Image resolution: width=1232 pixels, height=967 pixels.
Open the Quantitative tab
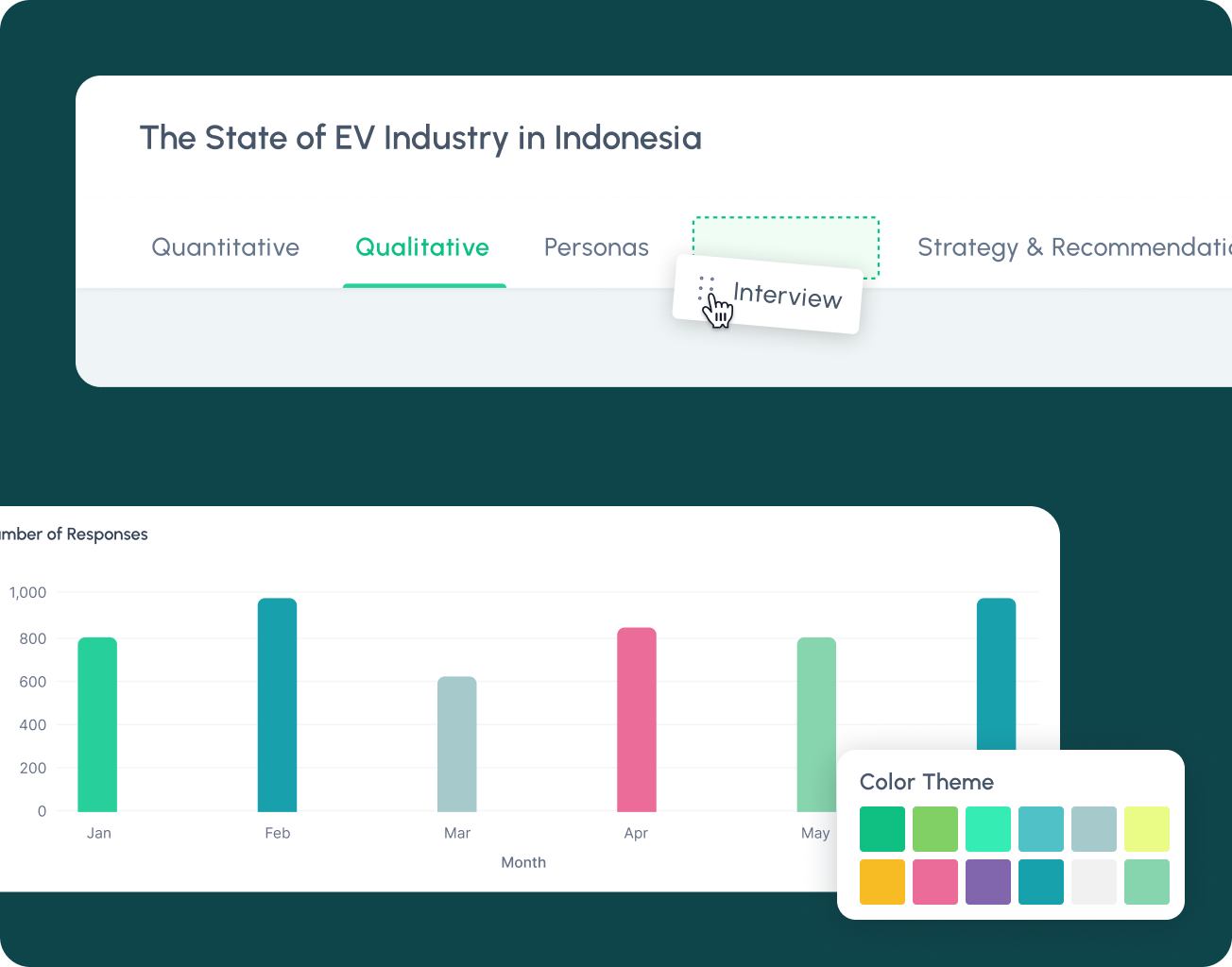pyautogui.click(x=225, y=247)
